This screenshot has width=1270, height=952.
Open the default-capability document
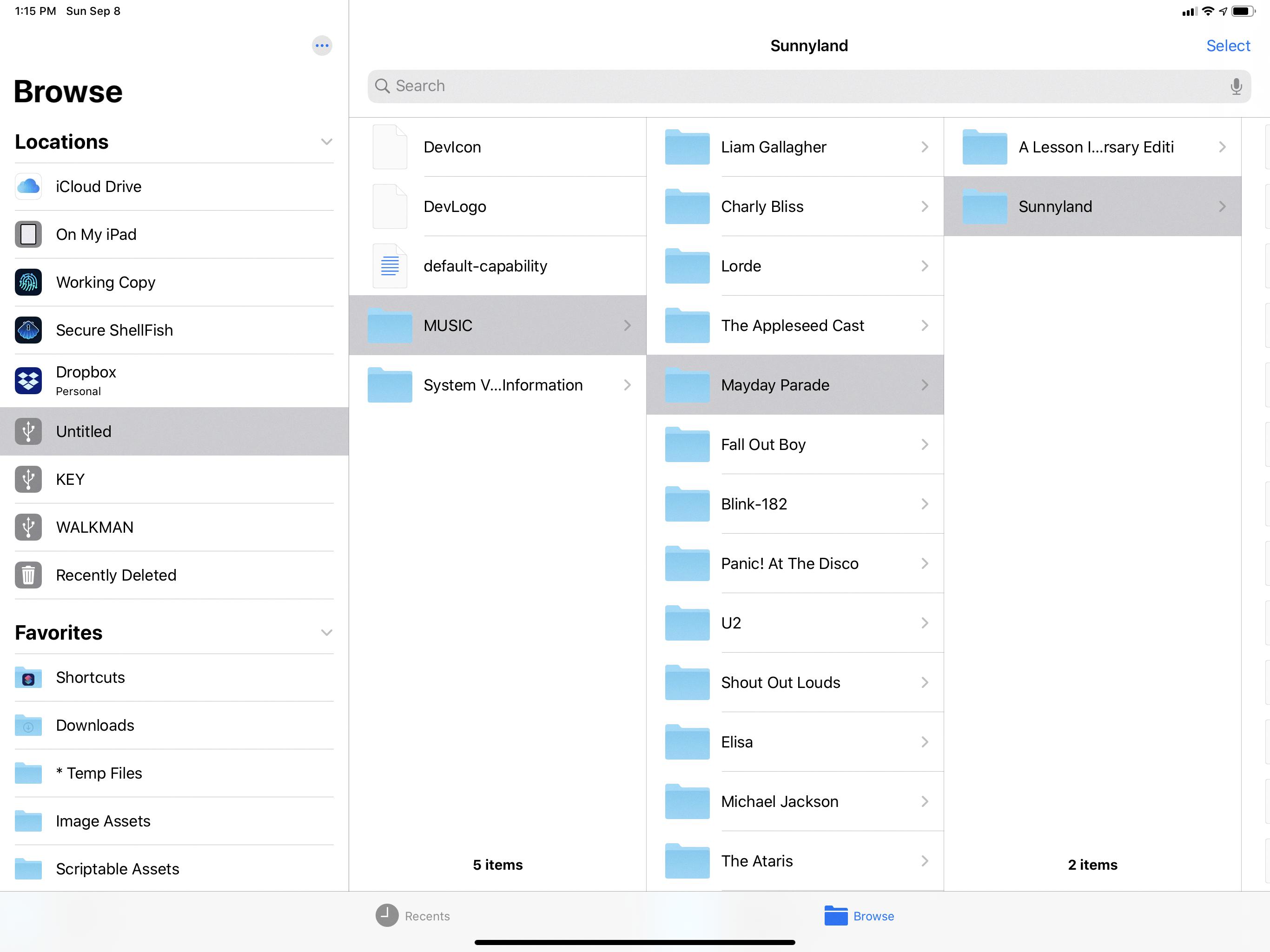click(x=484, y=266)
